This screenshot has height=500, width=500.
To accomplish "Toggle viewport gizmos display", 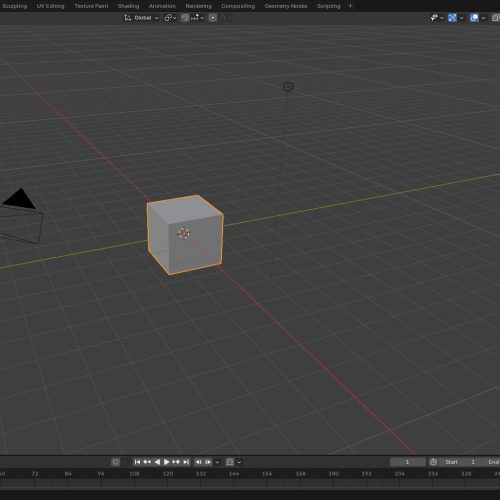I will tap(452, 18).
